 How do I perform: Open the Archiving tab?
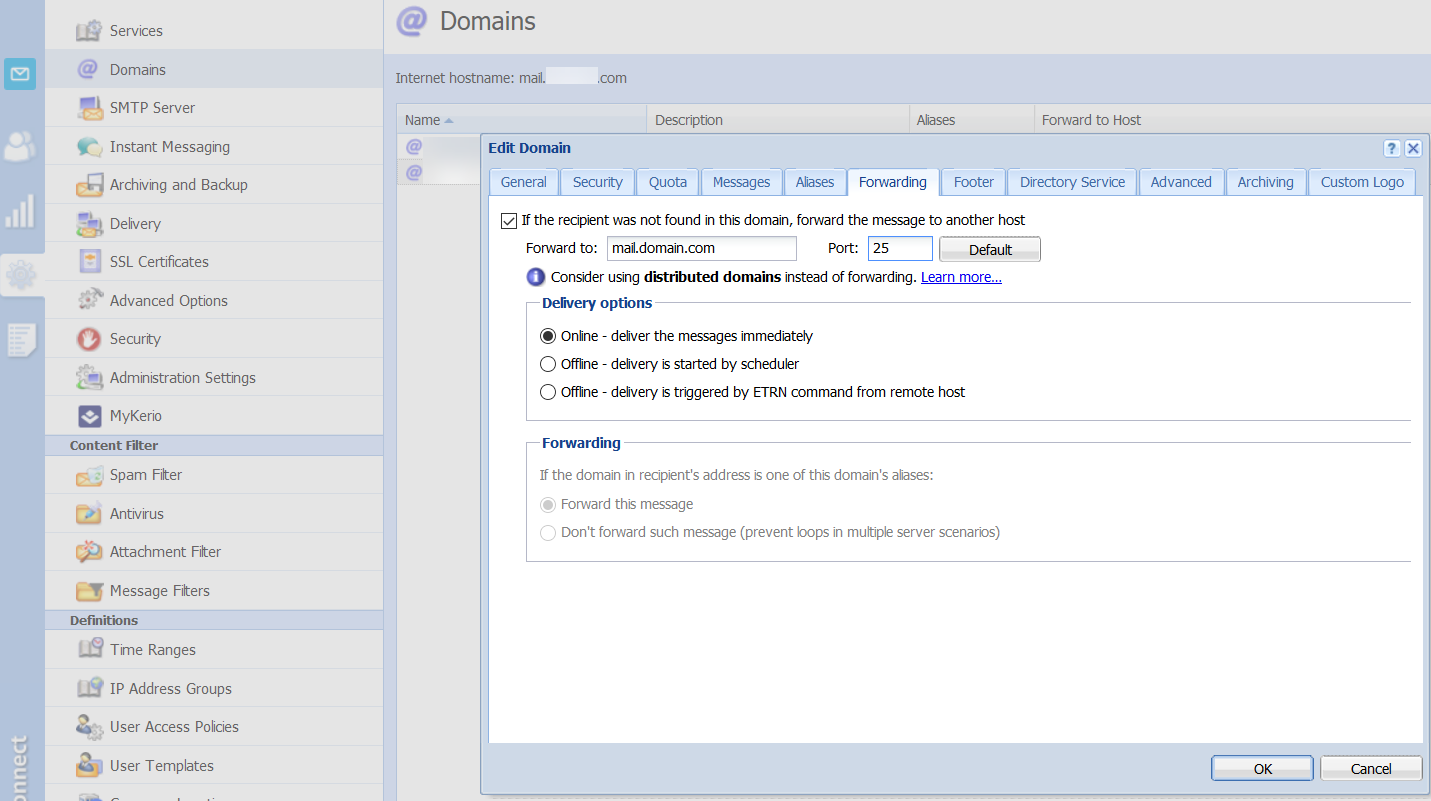[x=1265, y=182]
